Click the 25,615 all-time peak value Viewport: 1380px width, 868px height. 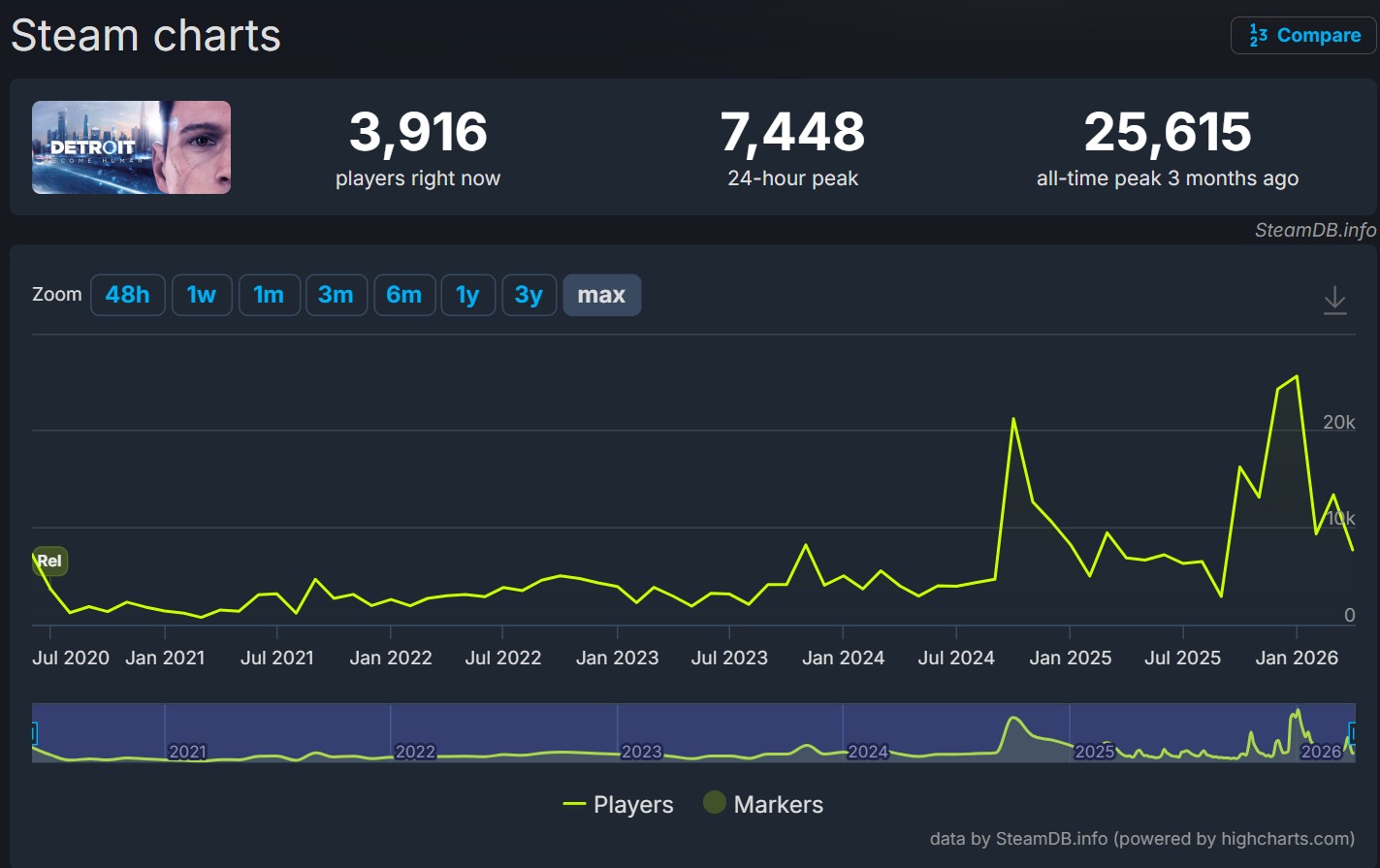click(x=1168, y=131)
